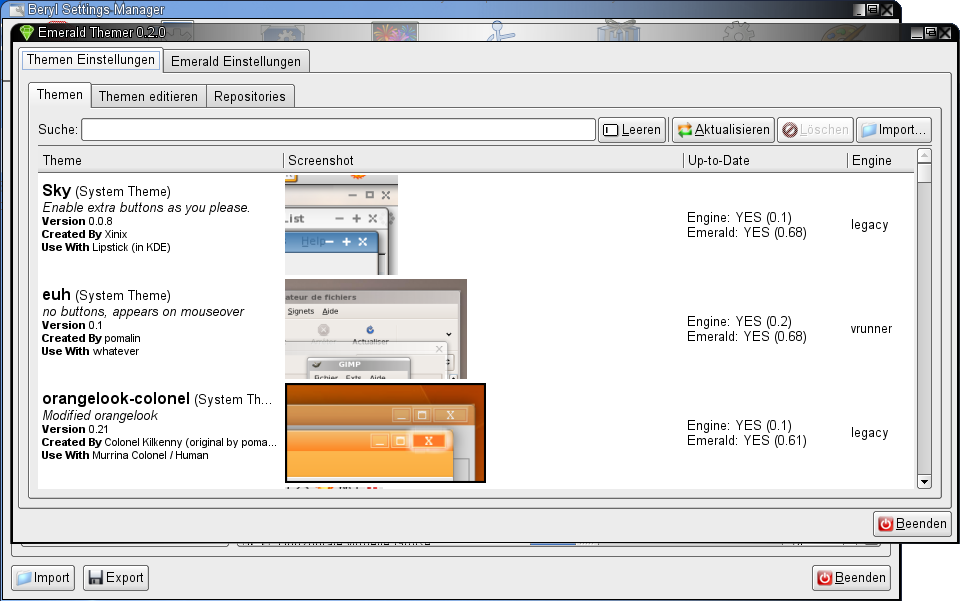Select the Themen sub-tab
Screen dimensions: 960x601
[x=59, y=95]
